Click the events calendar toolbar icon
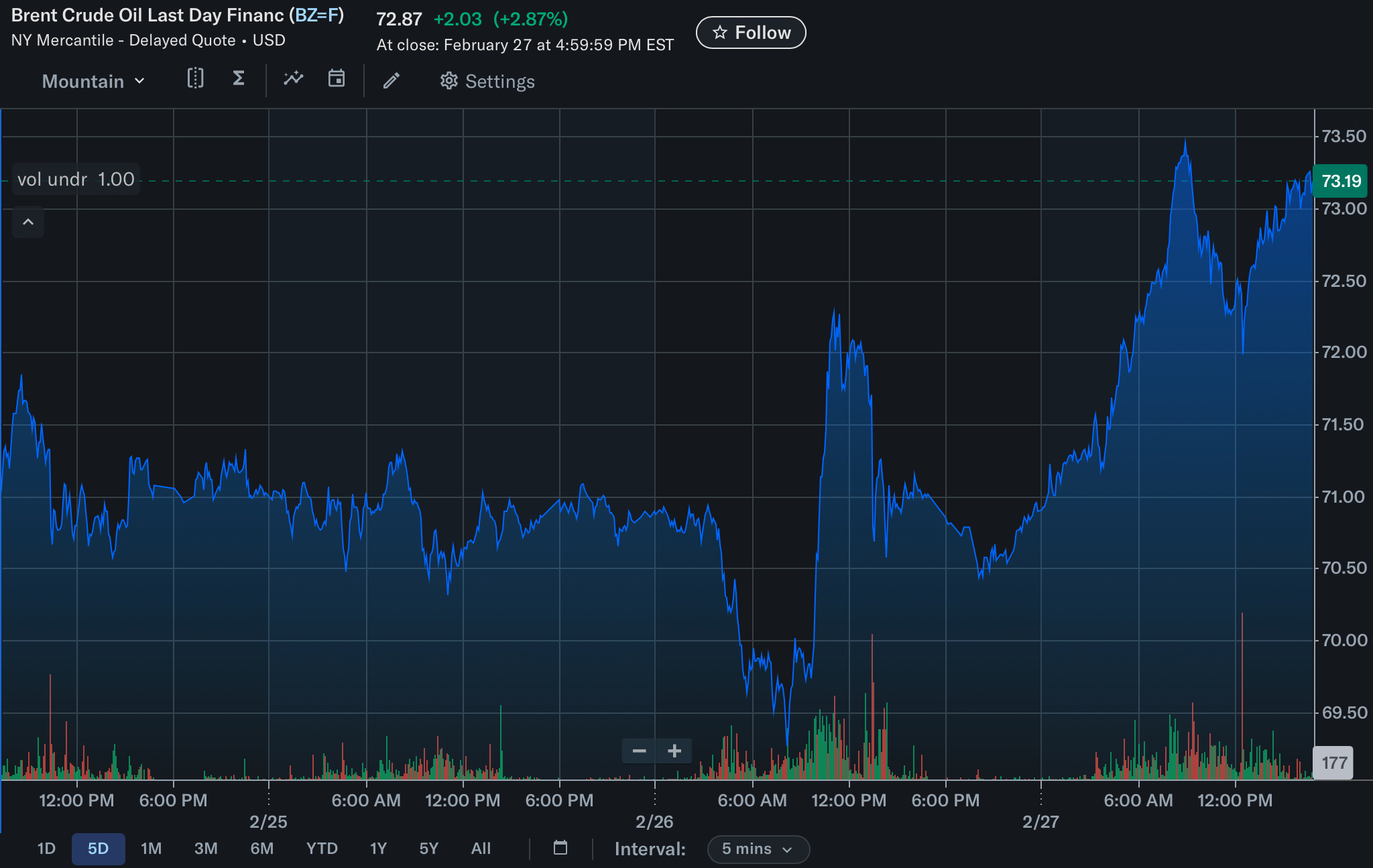Screen dimensions: 1373x868 336,79
